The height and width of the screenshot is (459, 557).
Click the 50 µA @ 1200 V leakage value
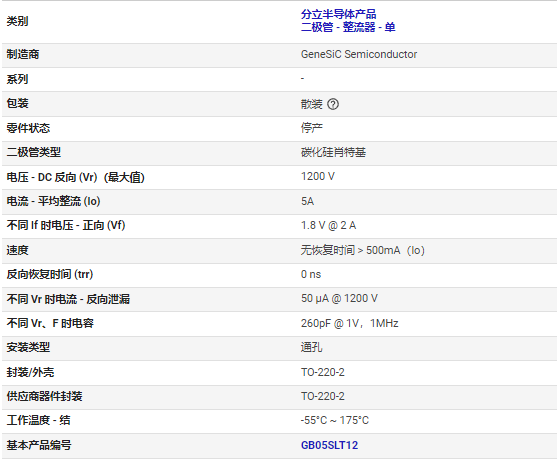[339, 298]
